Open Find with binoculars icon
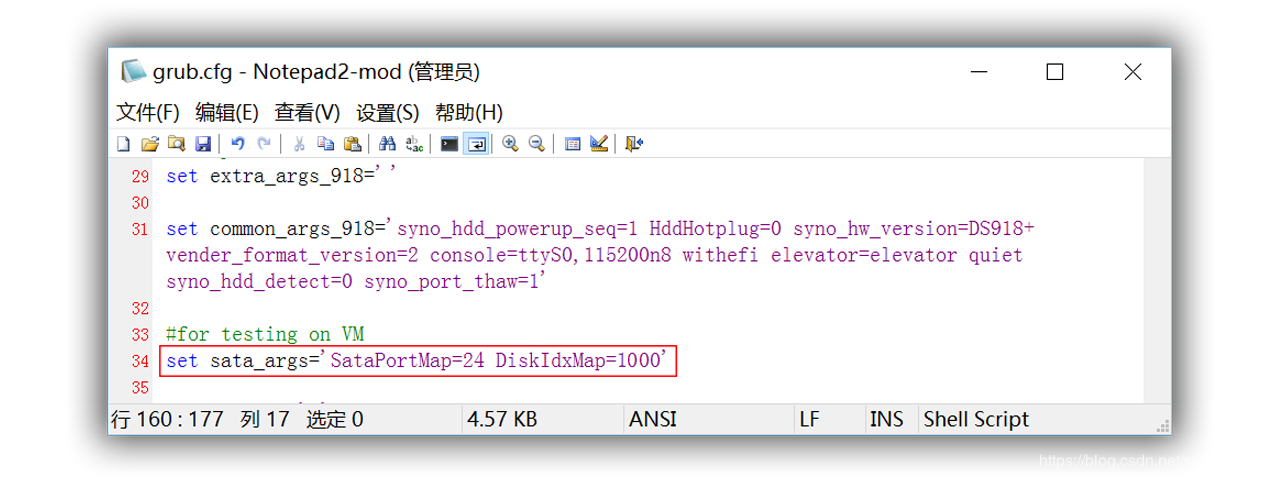This screenshot has width=1280, height=480. pyautogui.click(x=387, y=144)
